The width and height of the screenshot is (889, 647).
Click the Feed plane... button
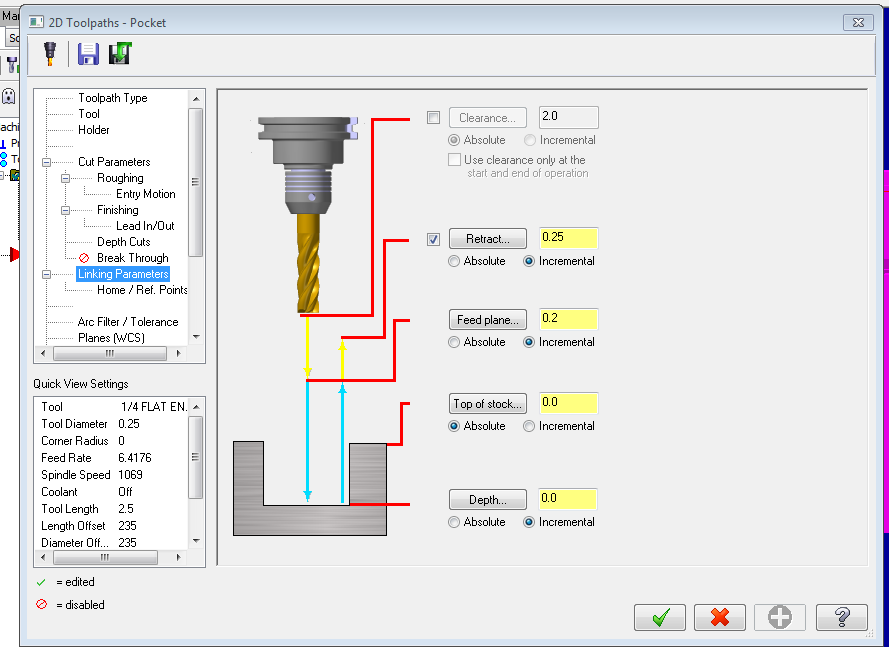487,320
